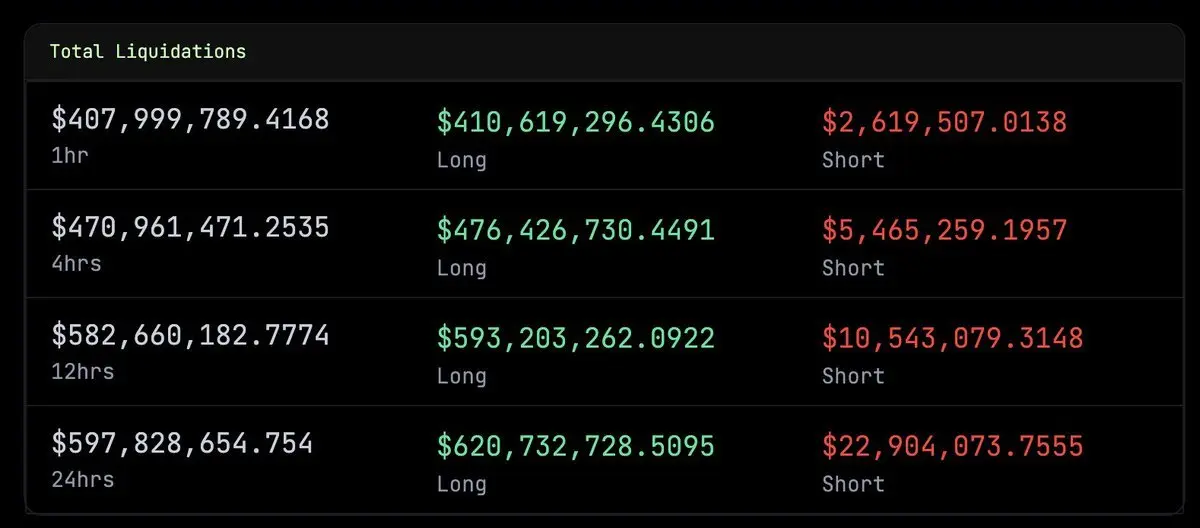Click the 24hrs timeframe label
1200x528 pixels.
click(83, 479)
